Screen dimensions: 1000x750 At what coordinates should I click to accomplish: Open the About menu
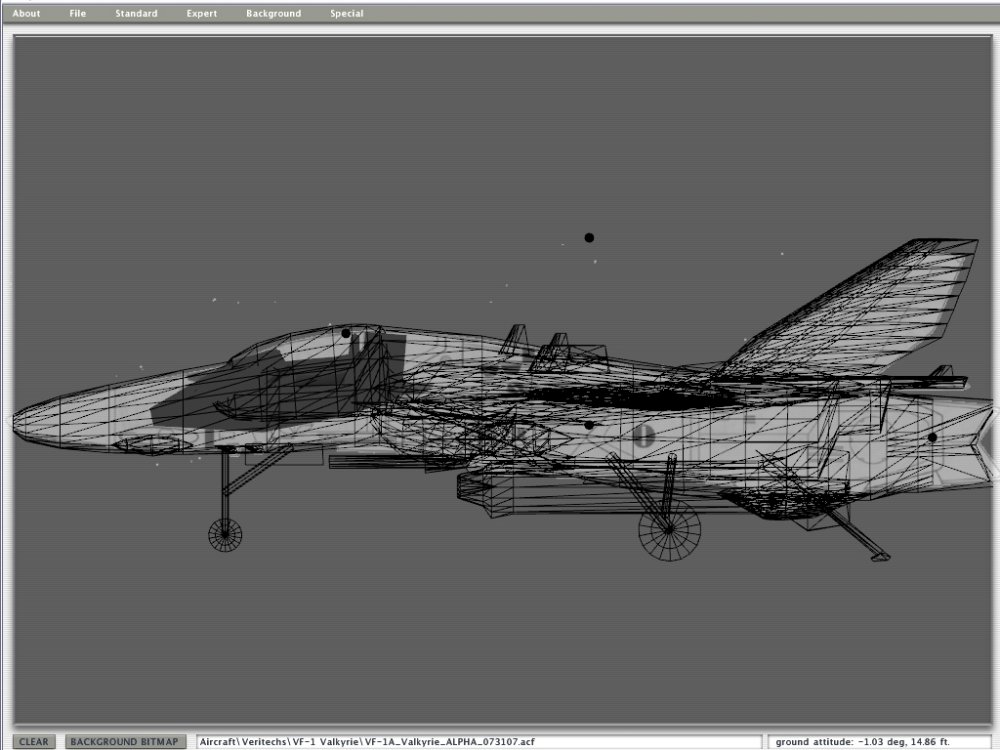[x=26, y=13]
